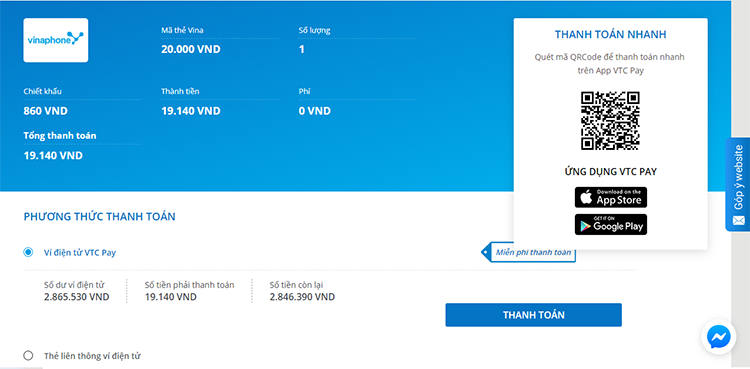Open Download on the App Store badge
750x369 pixels.
click(611, 197)
